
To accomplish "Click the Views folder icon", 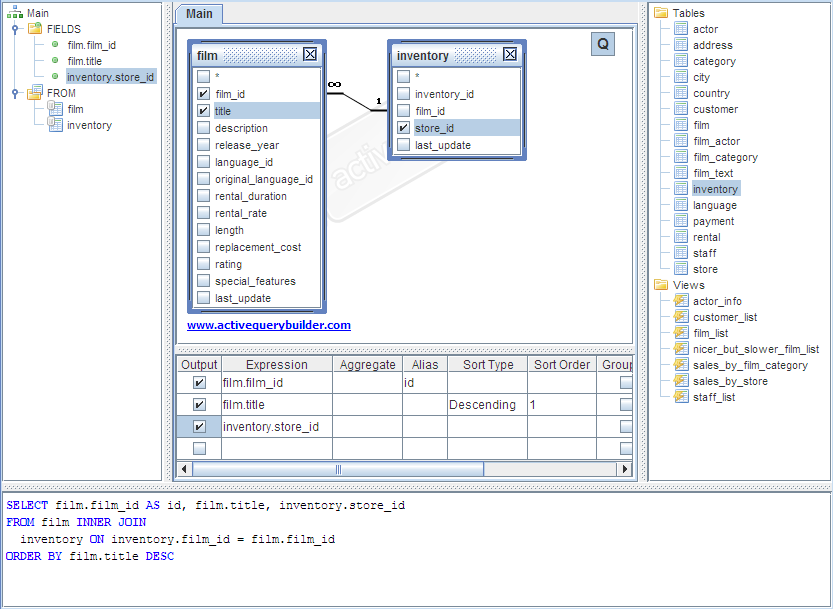I will [x=661, y=285].
